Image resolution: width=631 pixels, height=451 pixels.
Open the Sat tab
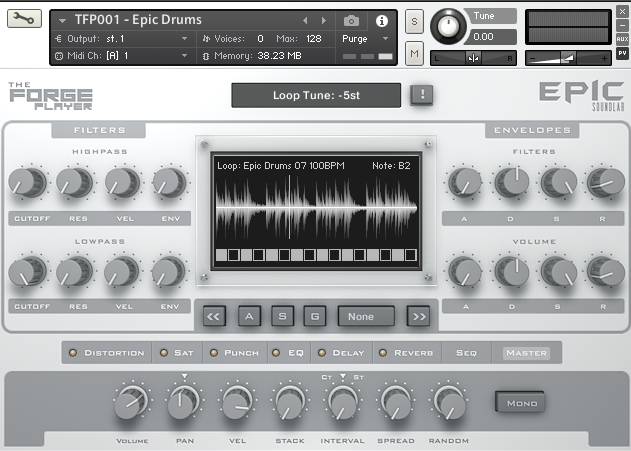(184, 353)
